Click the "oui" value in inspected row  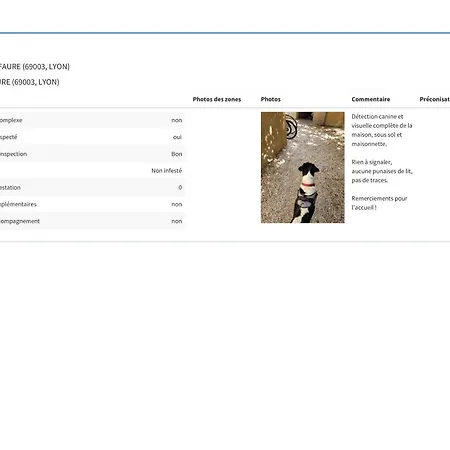[x=177, y=137]
